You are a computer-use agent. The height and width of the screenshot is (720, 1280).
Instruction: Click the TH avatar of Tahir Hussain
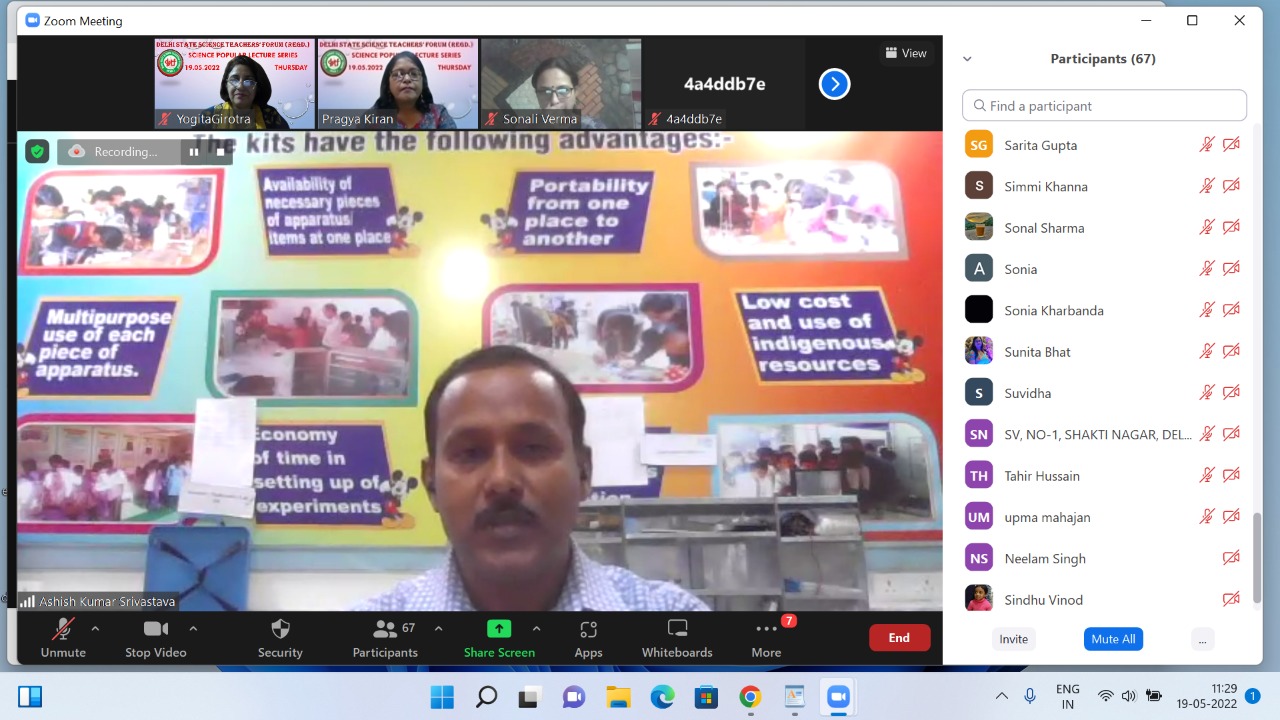979,475
